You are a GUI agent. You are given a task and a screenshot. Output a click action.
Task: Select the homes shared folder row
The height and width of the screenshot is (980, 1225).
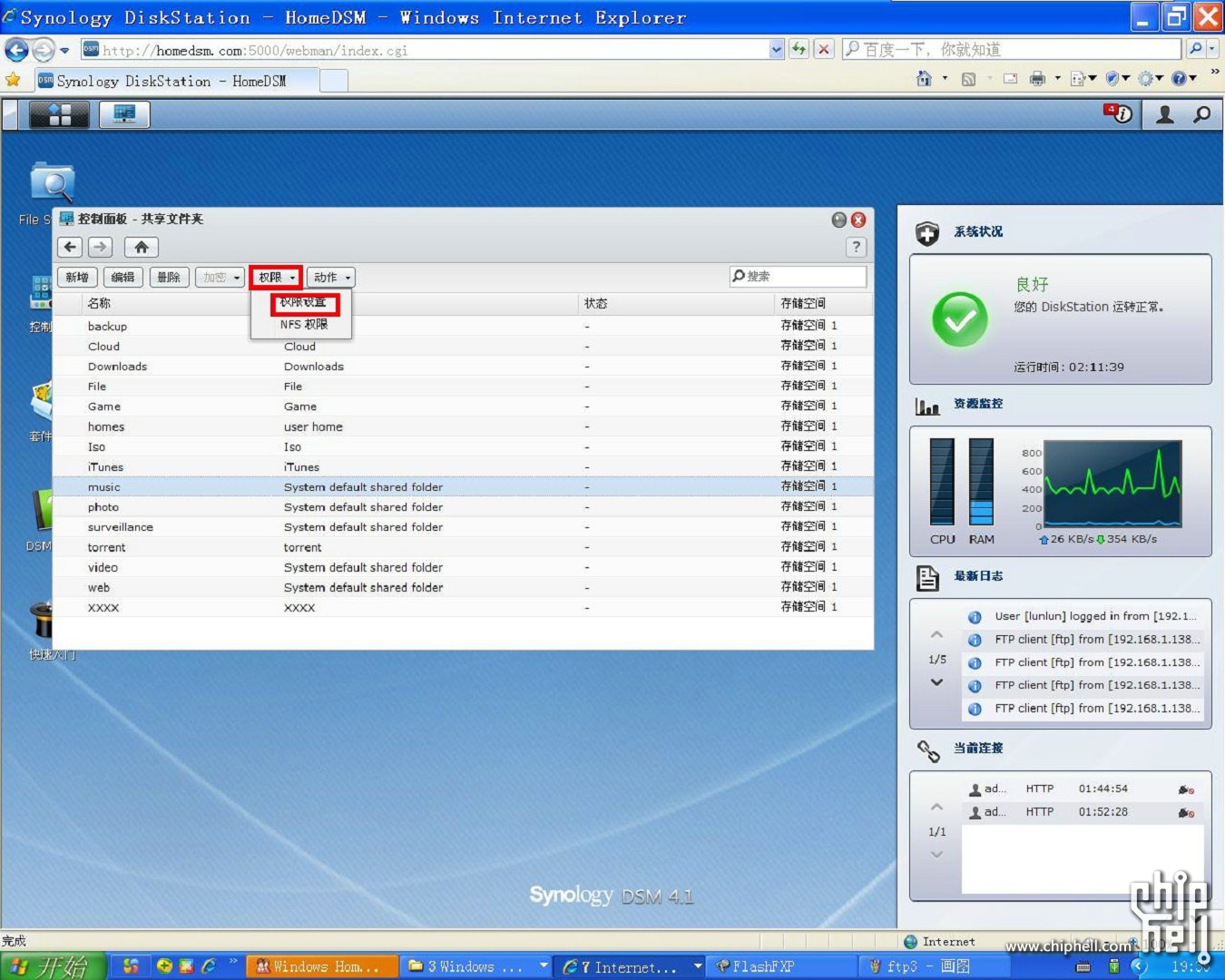point(463,426)
